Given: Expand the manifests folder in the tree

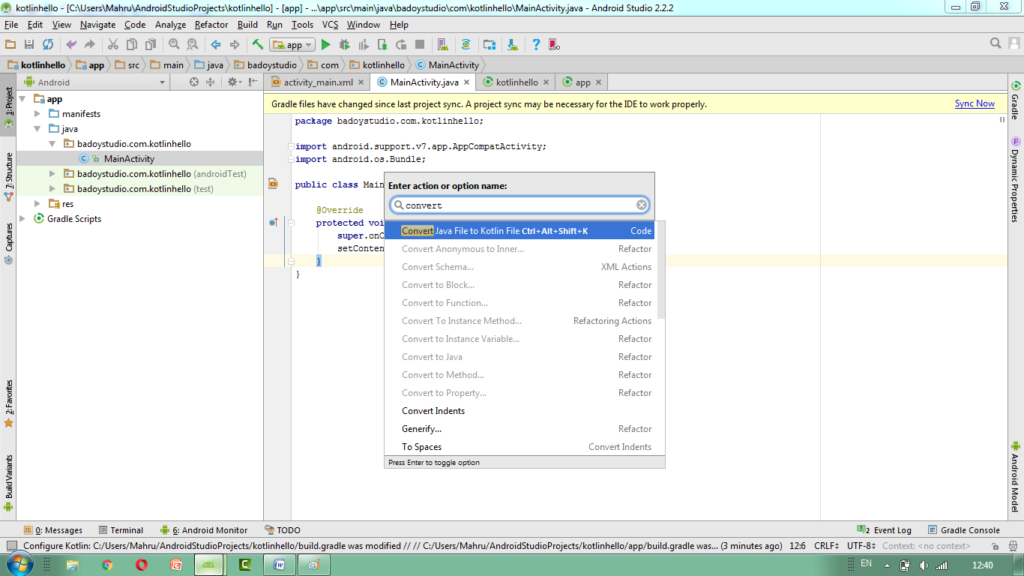Looking at the screenshot, I should pyautogui.click(x=39, y=114).
